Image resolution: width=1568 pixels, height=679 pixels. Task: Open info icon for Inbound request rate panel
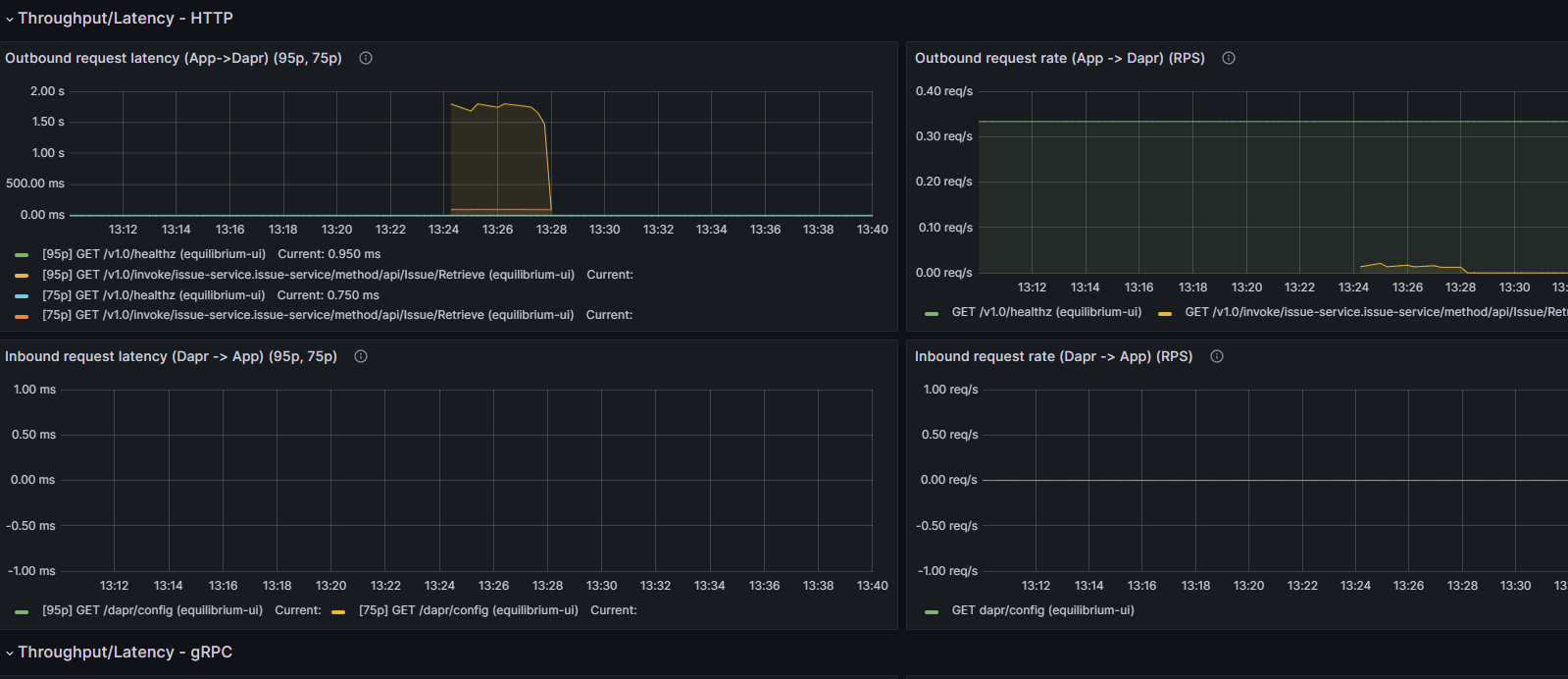pyautogui.click(x=1217, y=356)
